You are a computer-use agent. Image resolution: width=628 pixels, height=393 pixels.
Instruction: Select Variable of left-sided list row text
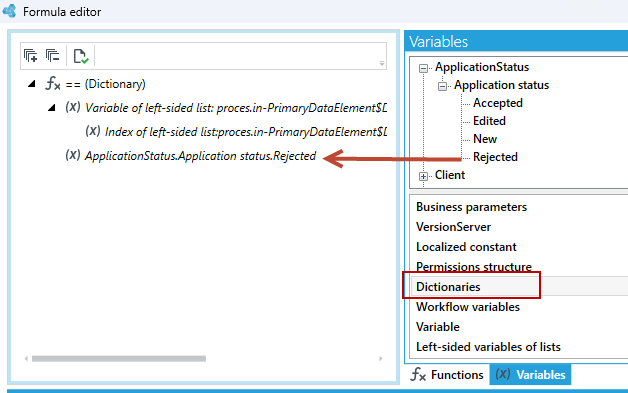(x=236, y=108)
